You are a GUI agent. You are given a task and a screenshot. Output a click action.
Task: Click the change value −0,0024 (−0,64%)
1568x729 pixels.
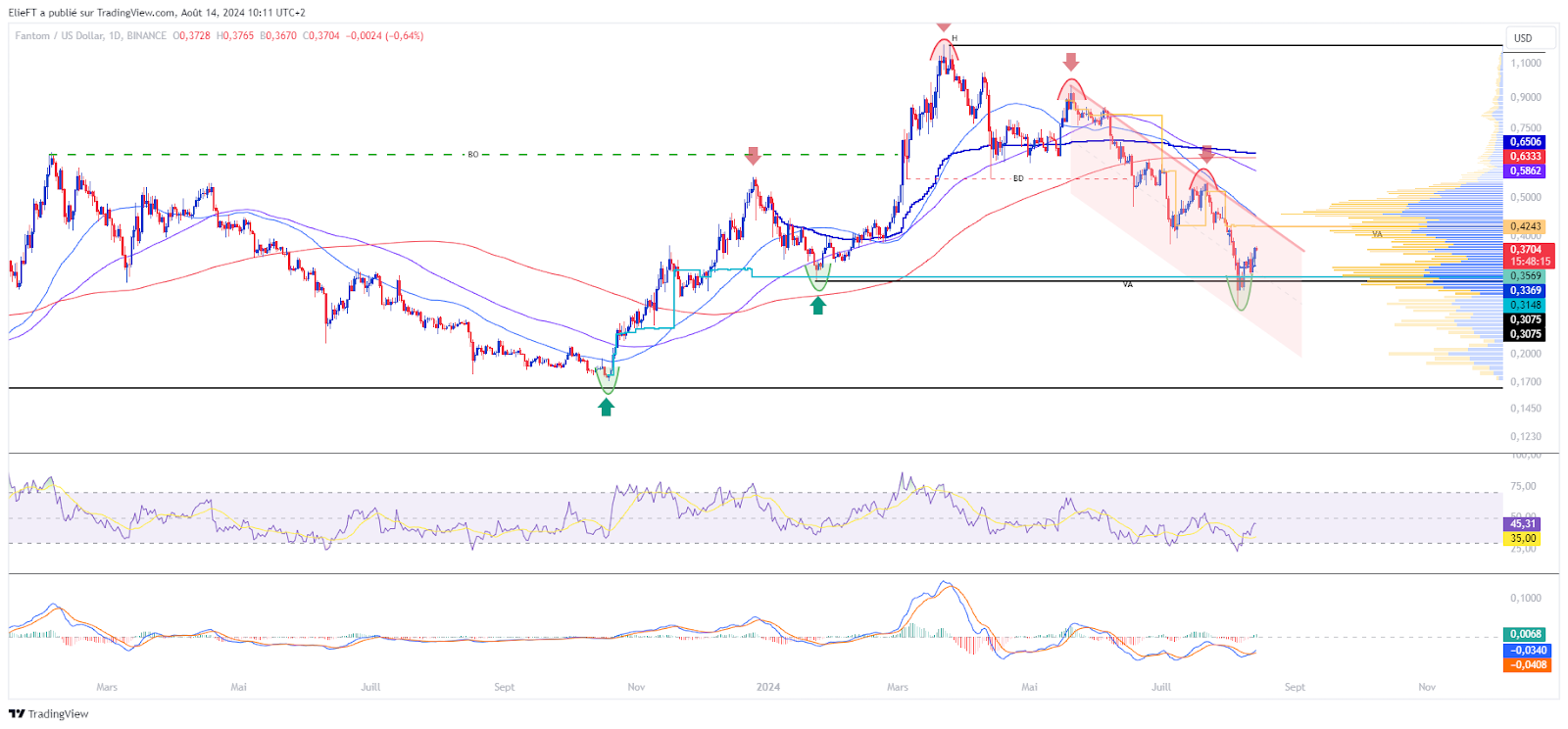pyautogui.click(x=385, y=35)
